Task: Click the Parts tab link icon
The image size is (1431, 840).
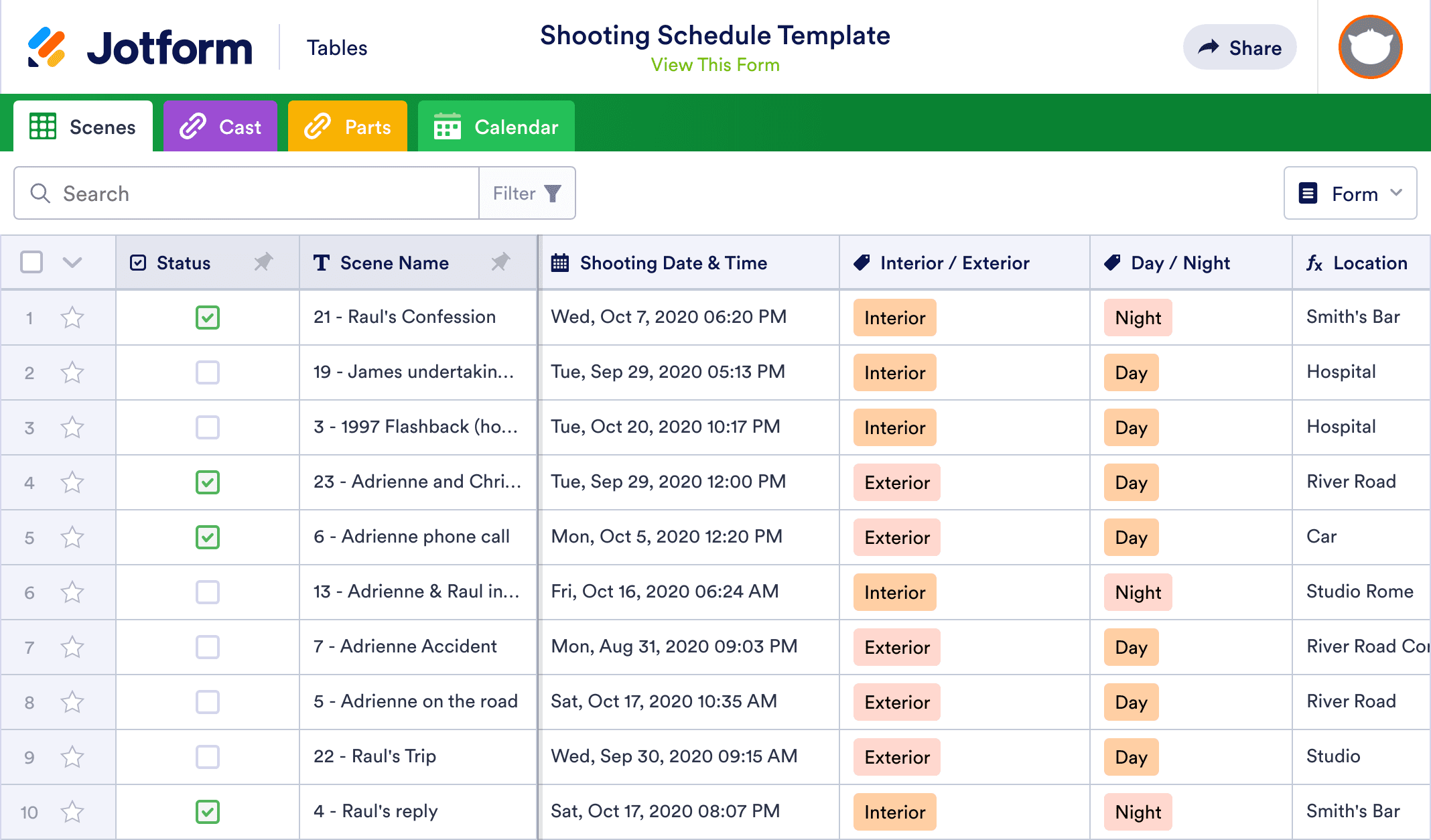Action: tap(316, 126)
